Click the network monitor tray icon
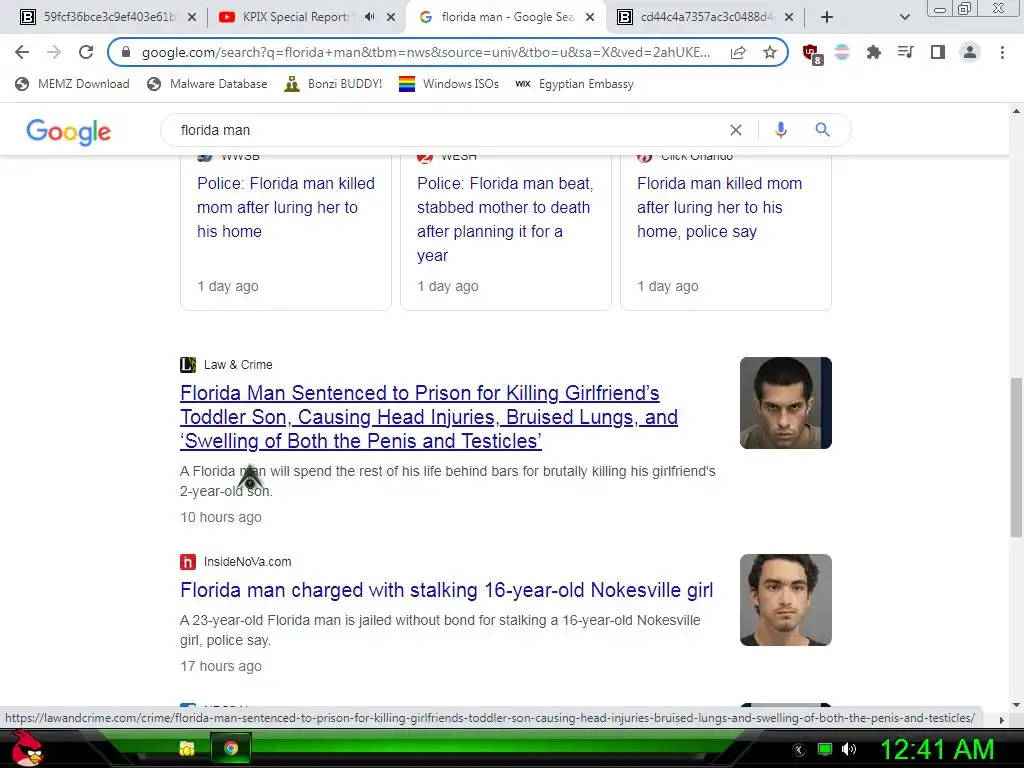This screenshot has height=768, width=1024. point(825,749)
